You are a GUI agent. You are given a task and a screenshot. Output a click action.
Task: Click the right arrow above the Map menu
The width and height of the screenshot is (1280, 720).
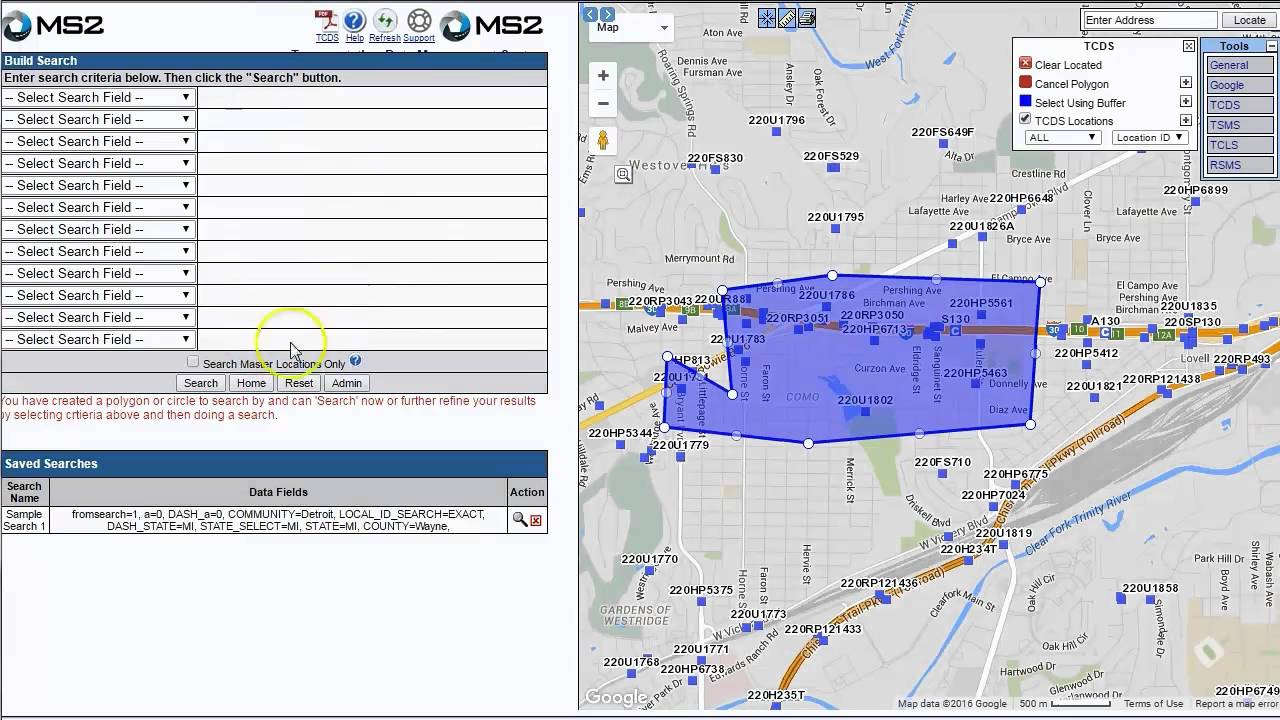607,13
